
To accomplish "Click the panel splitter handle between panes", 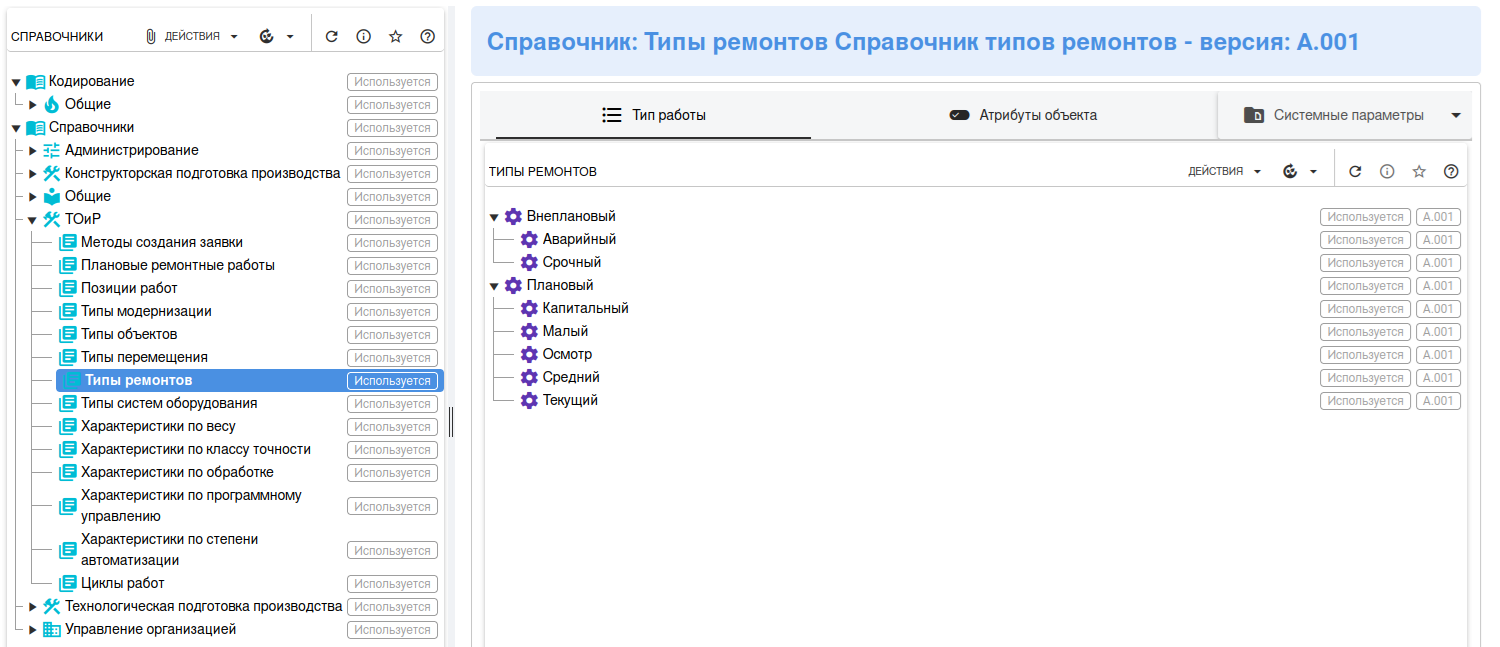I will coord(451,422).
